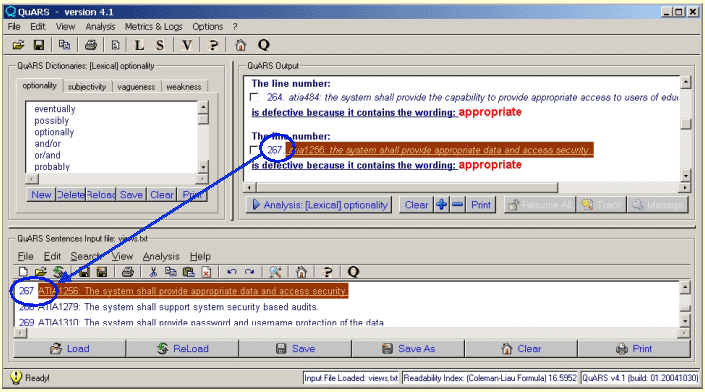This screenshot has width=705, height=392.
Task: Click New button under dictionary list
Action: 41,195
